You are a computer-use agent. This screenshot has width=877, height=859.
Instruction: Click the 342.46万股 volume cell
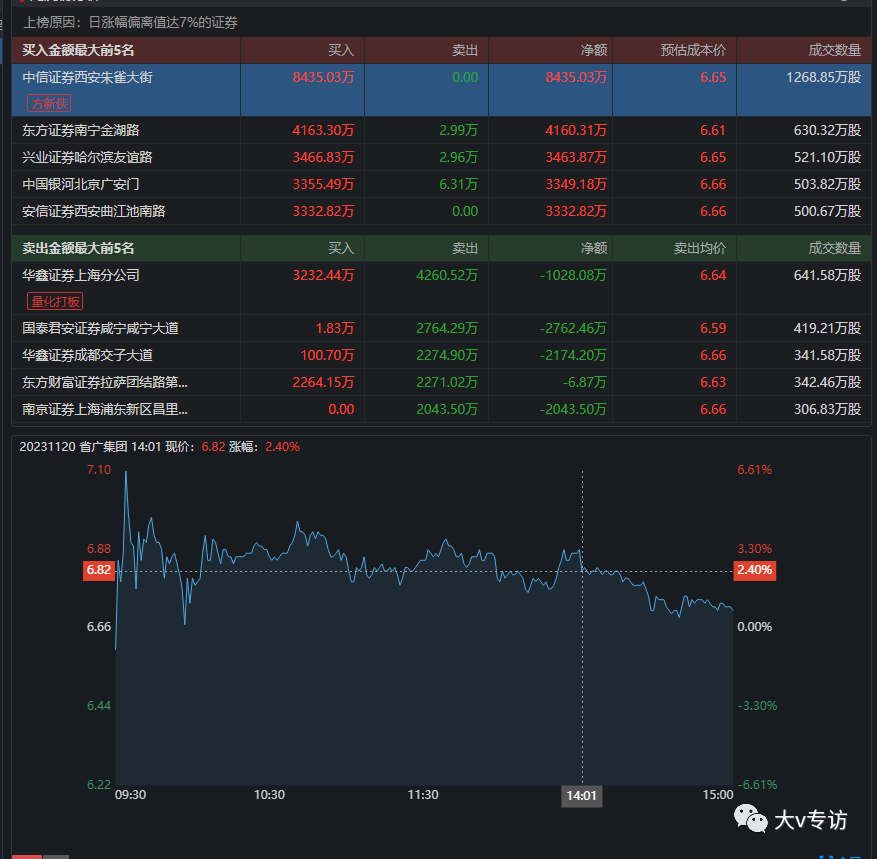(827, 383)
